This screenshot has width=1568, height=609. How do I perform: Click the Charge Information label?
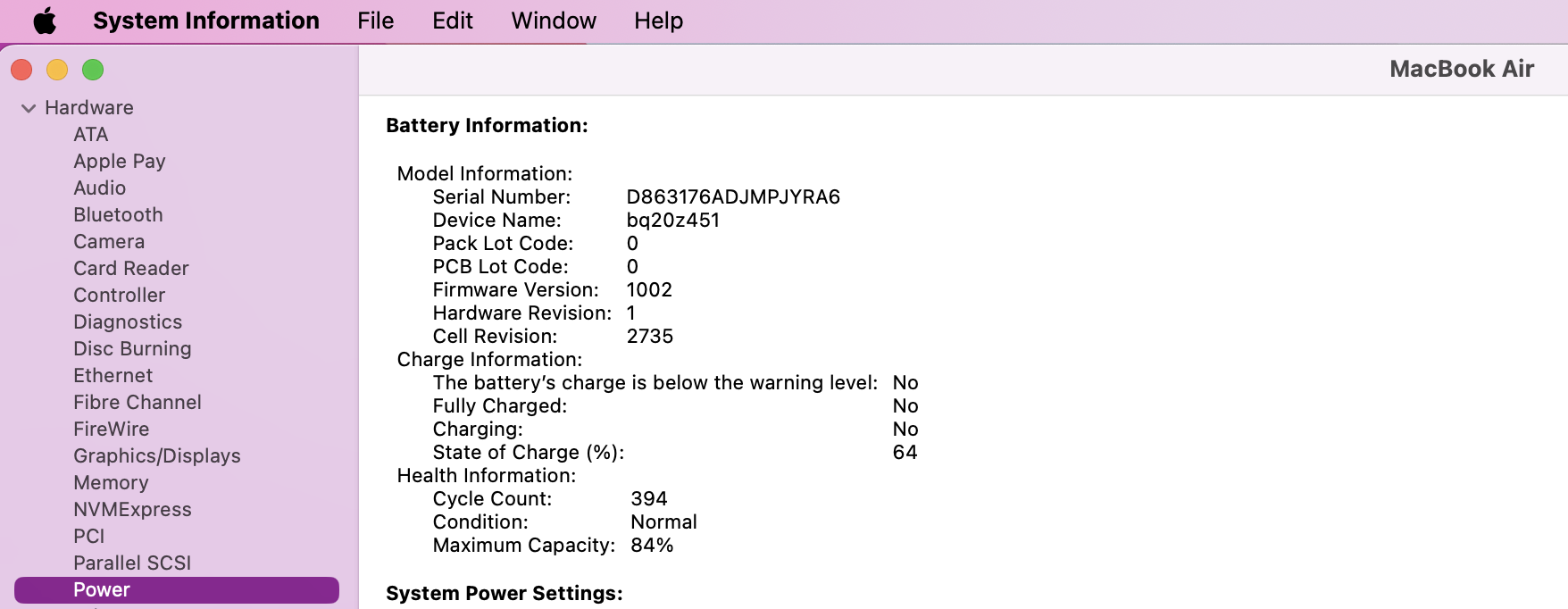(x=489, y=359)
